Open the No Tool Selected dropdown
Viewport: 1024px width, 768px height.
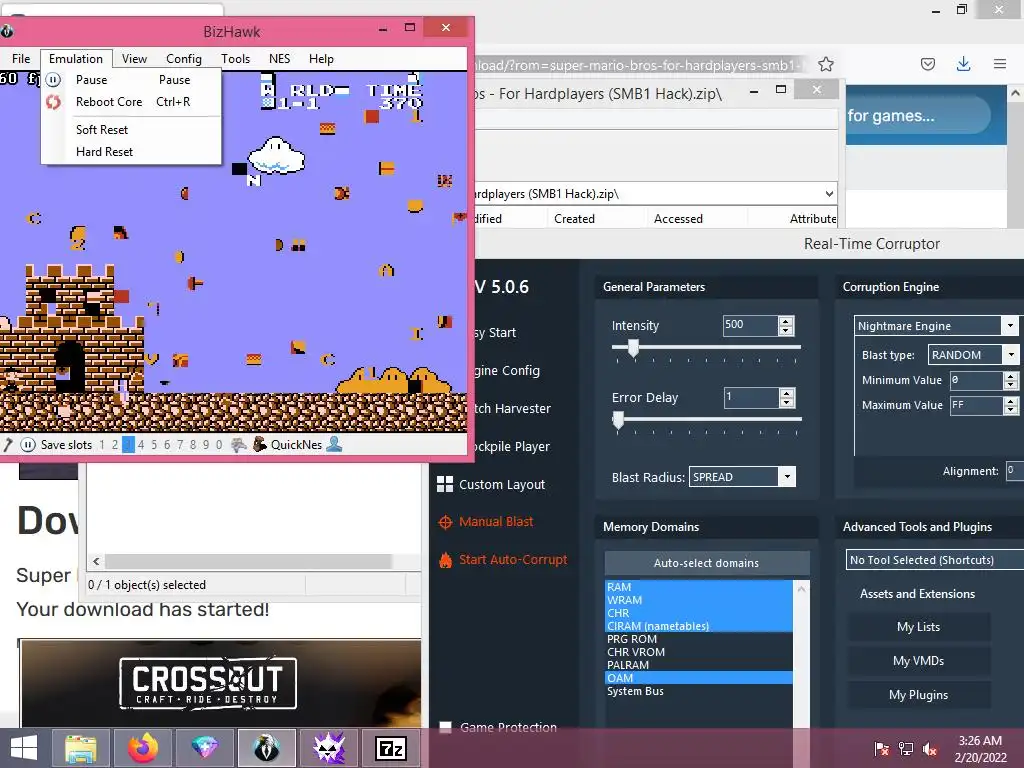[x=934, y=560]
